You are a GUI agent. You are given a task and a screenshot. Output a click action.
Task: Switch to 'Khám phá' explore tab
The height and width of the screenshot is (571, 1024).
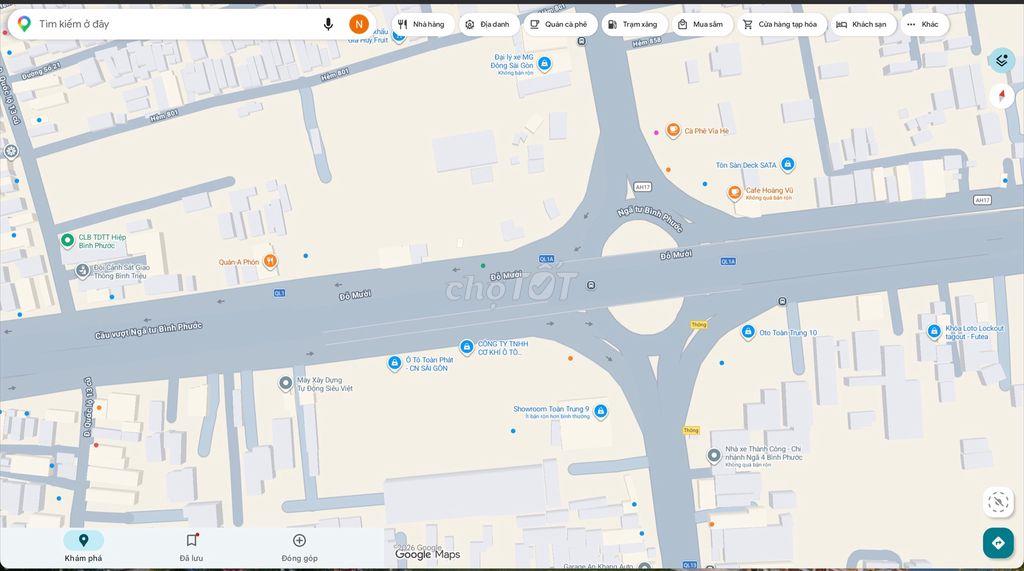tap(84, 547)
